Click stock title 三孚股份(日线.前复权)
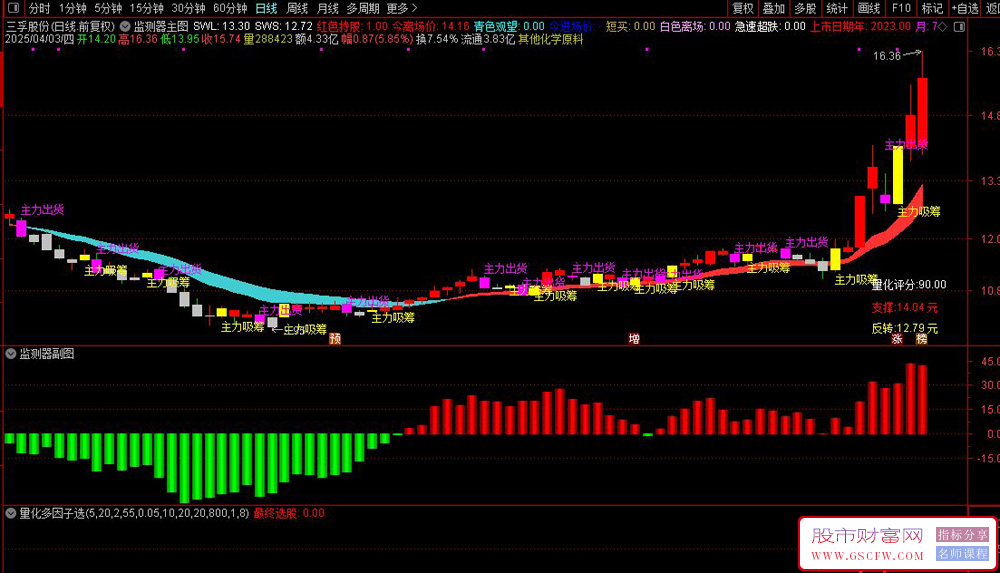The width and height of the screenshot is (1000, 573). 61,27
